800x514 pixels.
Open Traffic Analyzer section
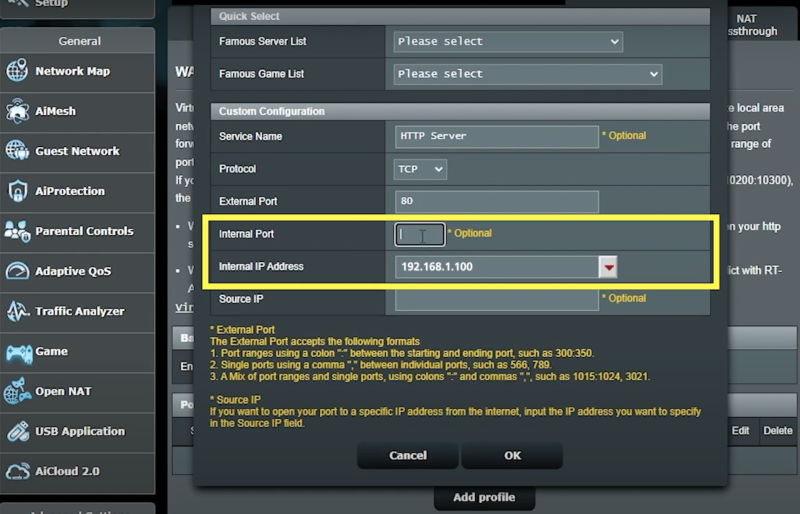click(78, 311)
